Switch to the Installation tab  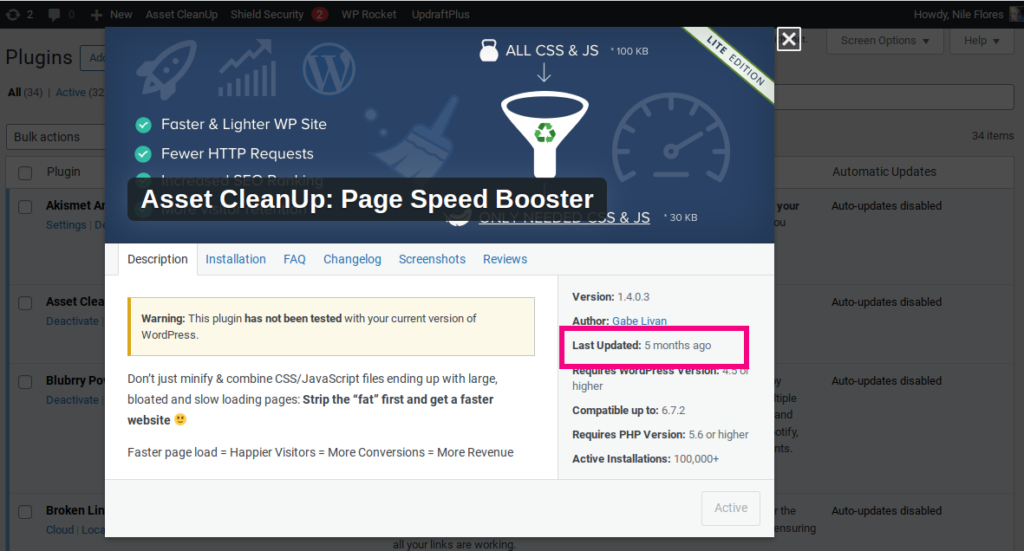coord(236,259)
